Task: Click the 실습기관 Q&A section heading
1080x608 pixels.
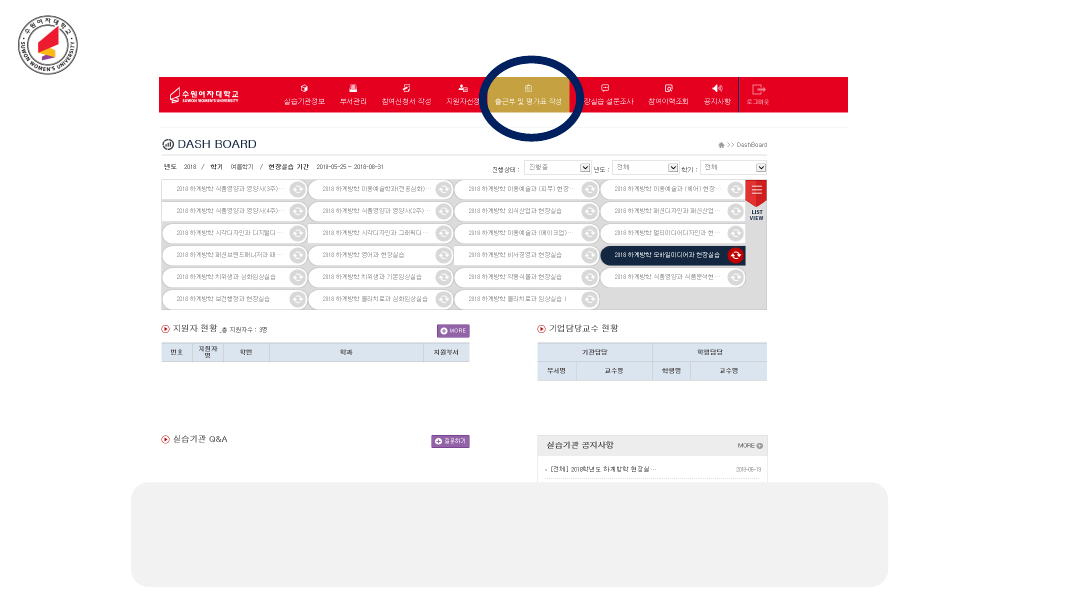Action: pyautogui.click(x=200, y=439)
